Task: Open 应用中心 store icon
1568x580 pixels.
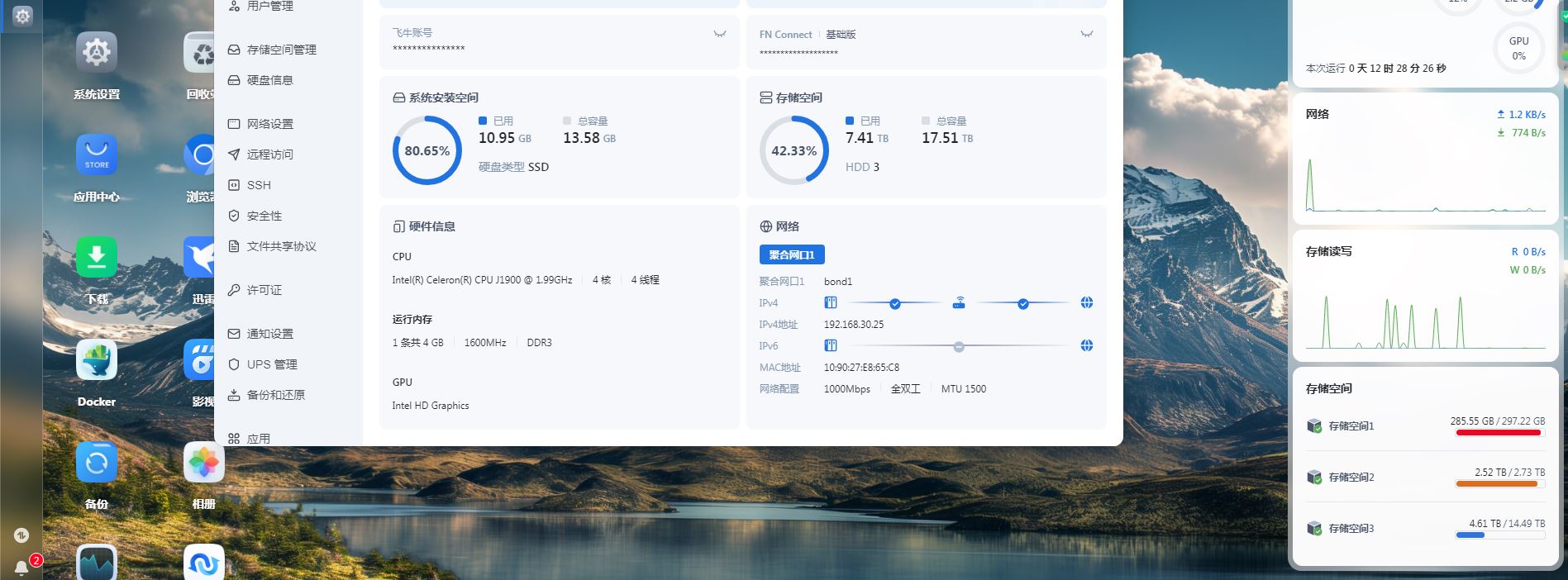Action: pos(97,155)
